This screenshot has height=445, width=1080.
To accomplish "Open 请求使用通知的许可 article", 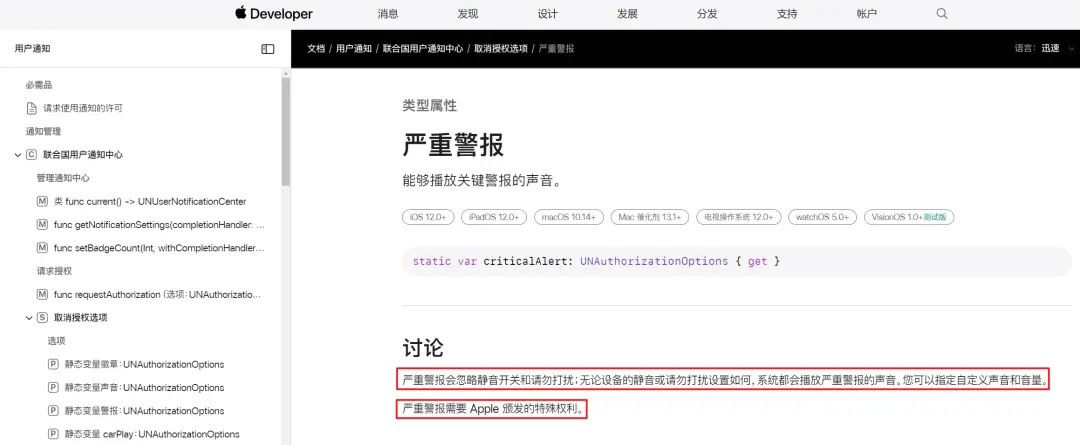I will pyautogui.click(x=83, y=108).
